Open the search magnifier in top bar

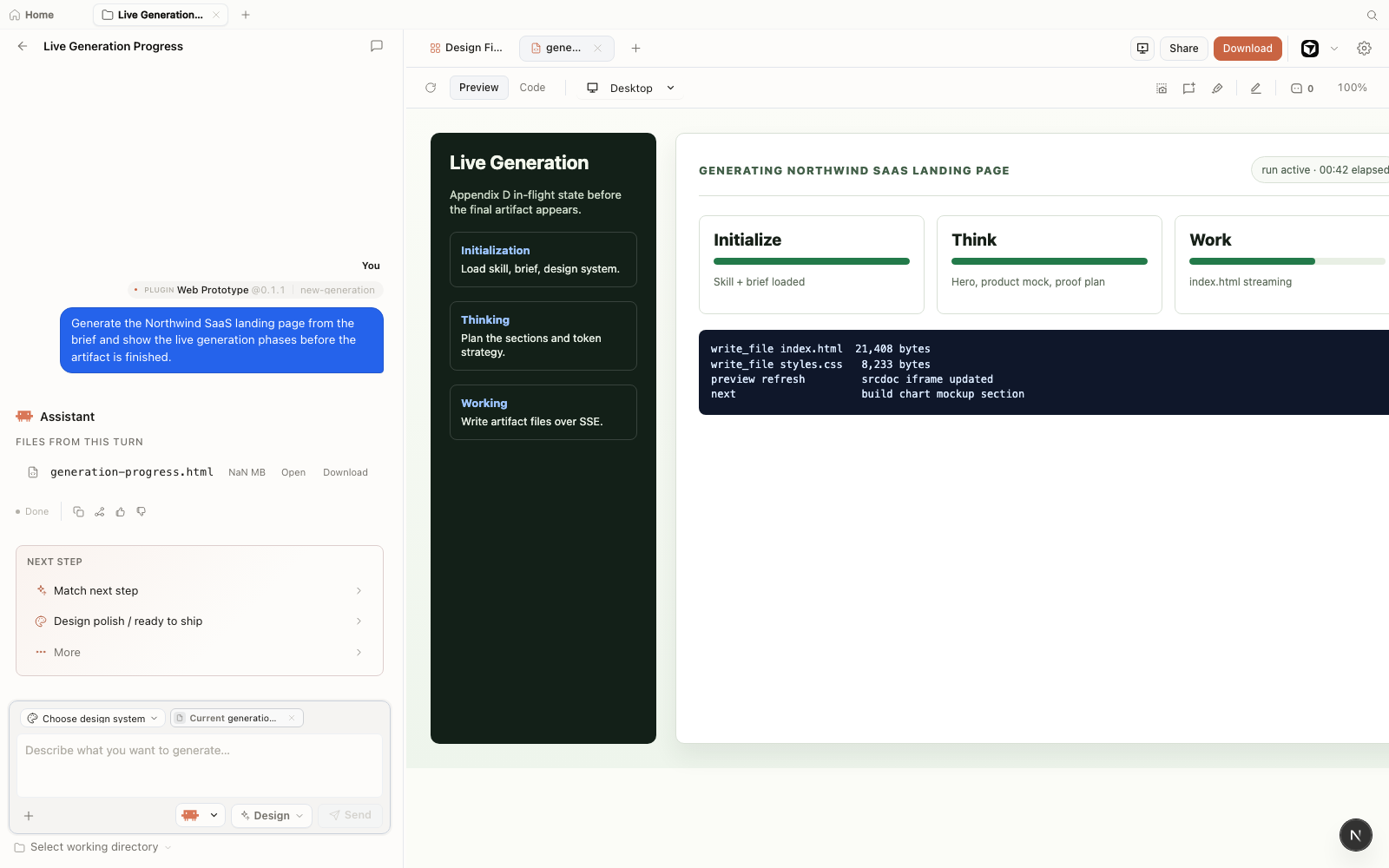pyautogui.click(x=1372, y=15)
